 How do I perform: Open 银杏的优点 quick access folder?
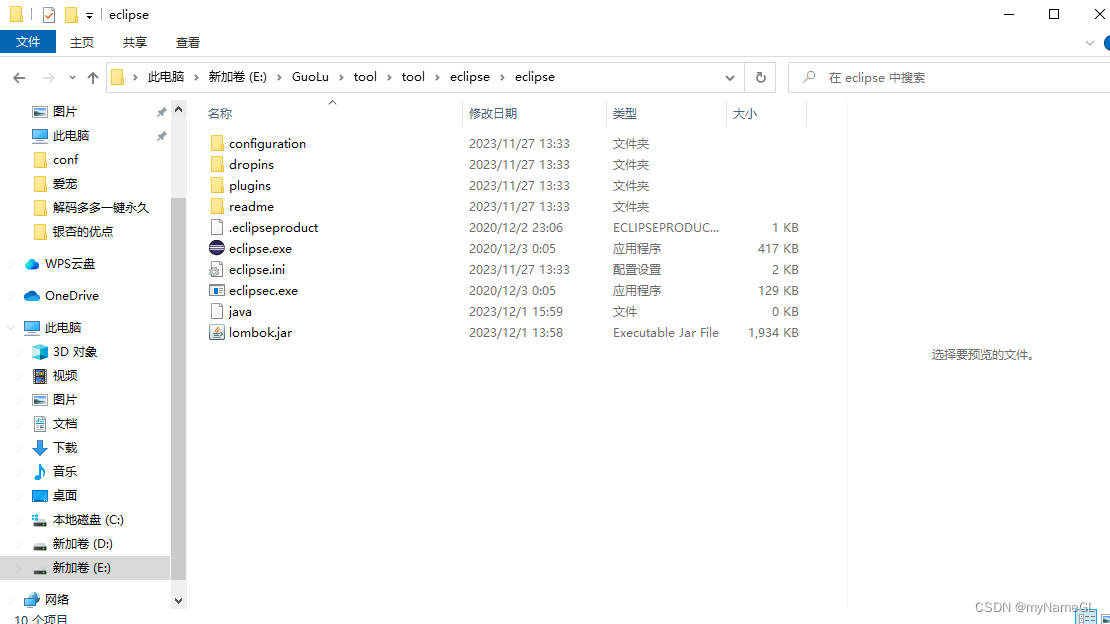coord(74,232)
